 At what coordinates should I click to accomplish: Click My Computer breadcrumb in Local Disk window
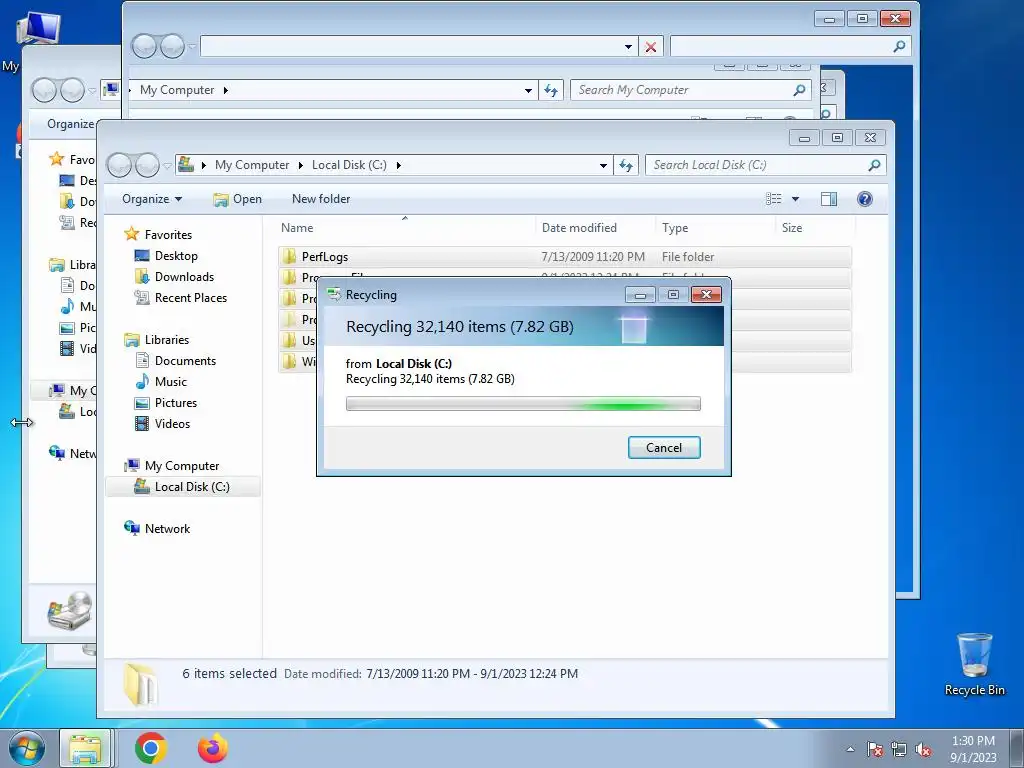point(252,165)
